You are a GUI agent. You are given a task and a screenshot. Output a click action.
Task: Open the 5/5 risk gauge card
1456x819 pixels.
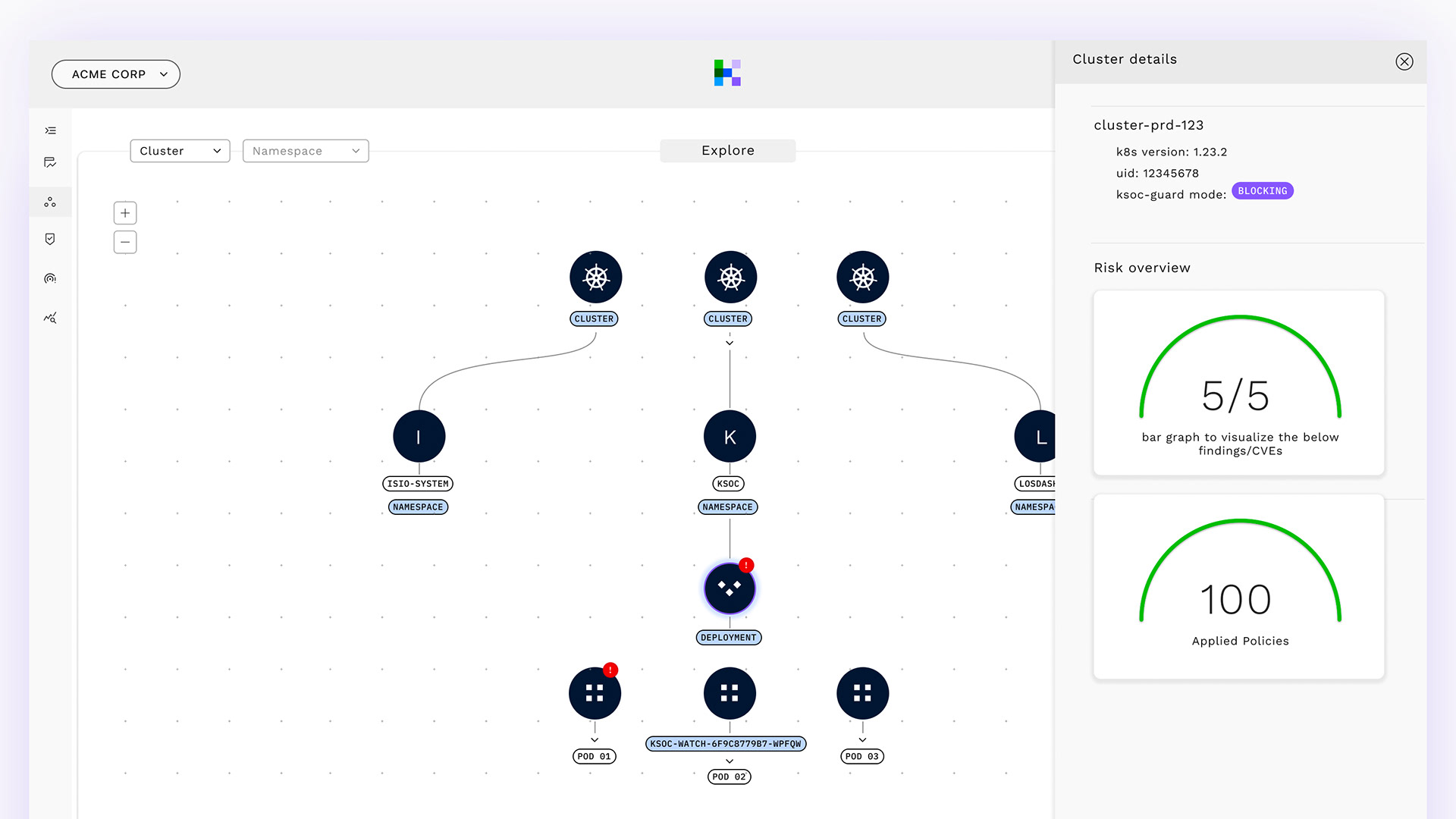click(1239, 383)
